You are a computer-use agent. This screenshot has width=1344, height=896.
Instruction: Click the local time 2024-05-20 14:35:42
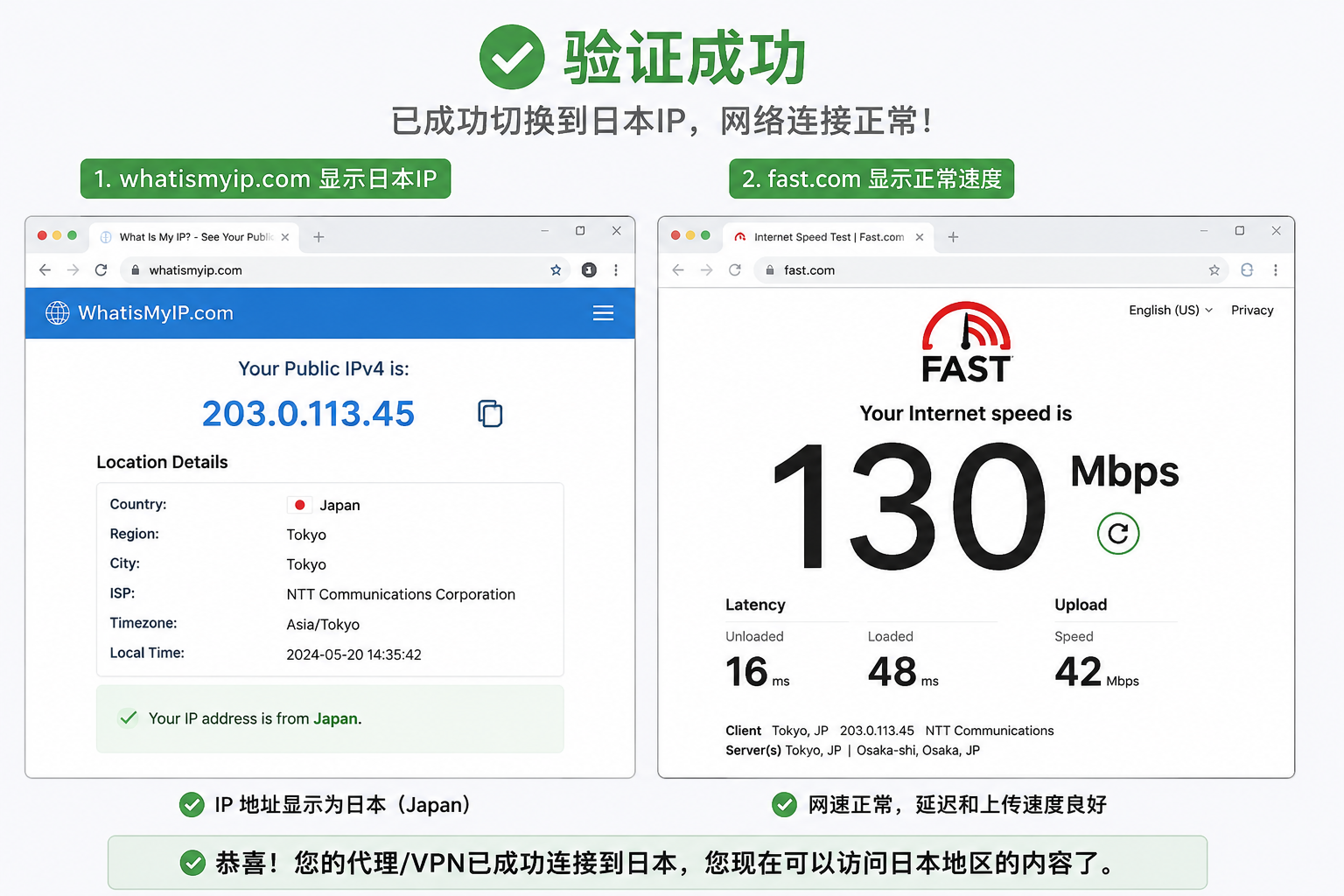(353, 654)
